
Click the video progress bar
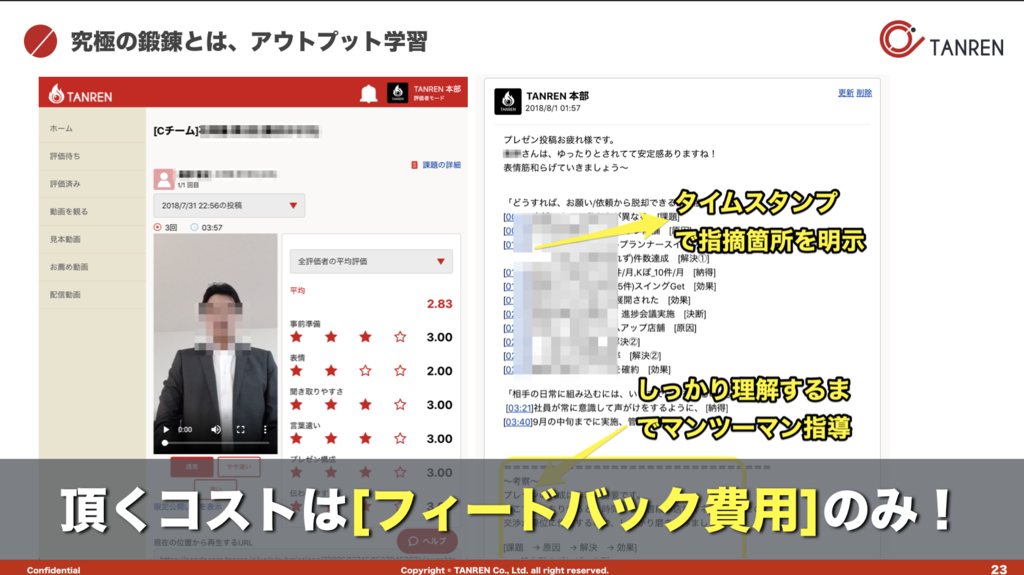216,443
